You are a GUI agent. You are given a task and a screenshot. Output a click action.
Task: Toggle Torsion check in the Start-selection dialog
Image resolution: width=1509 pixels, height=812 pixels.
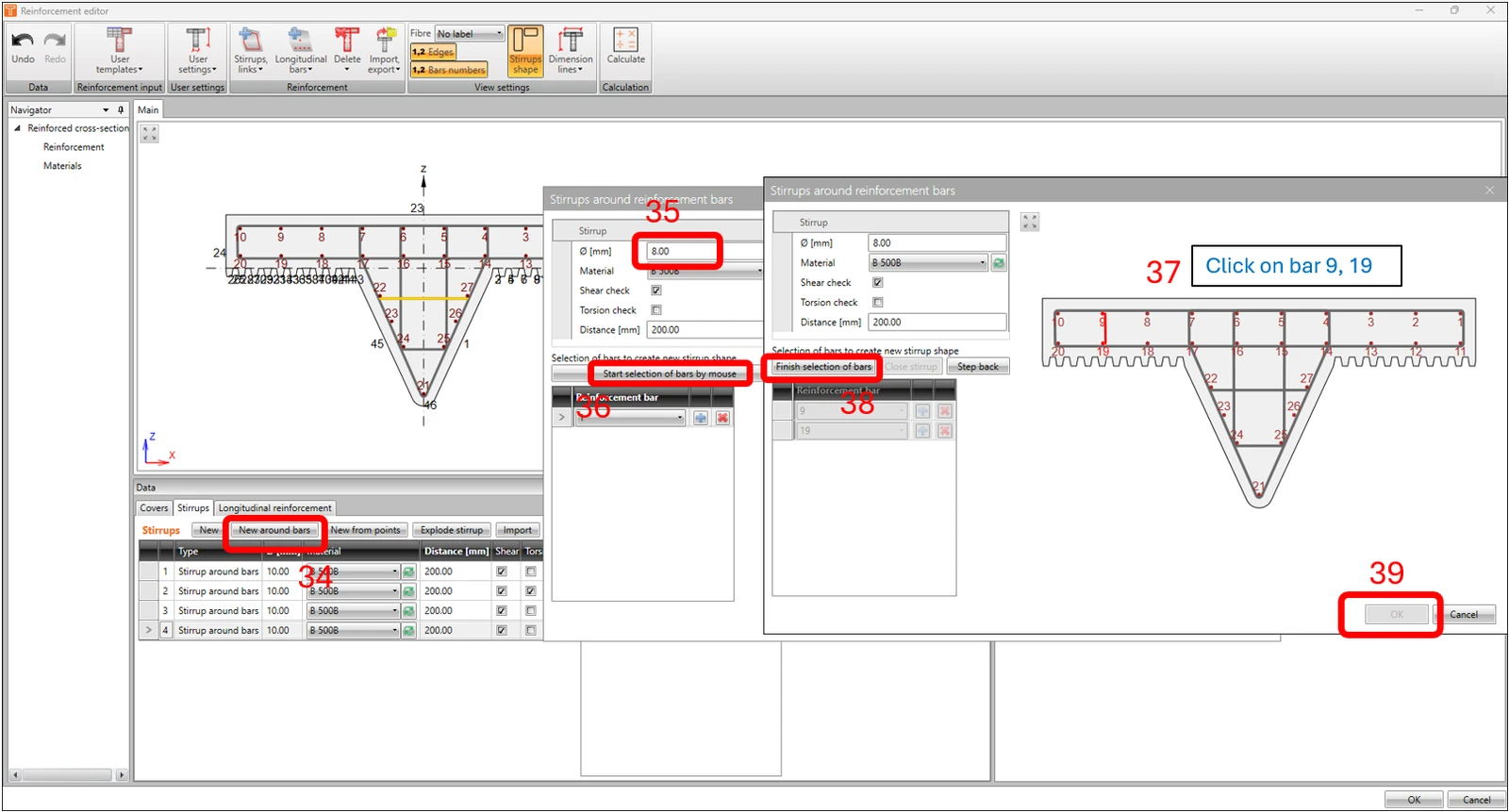(656, 310)
